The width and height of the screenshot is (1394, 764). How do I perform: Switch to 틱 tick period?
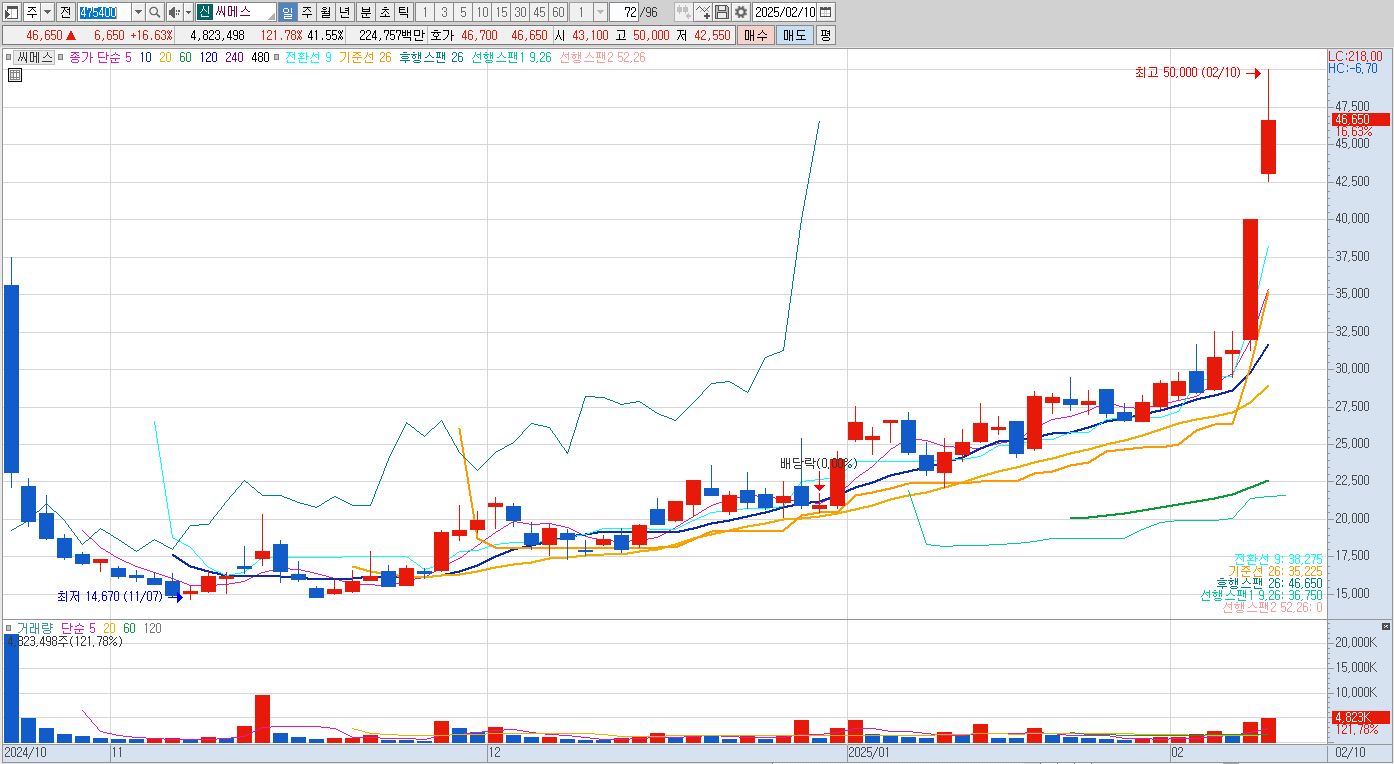(x=403, y=12)
